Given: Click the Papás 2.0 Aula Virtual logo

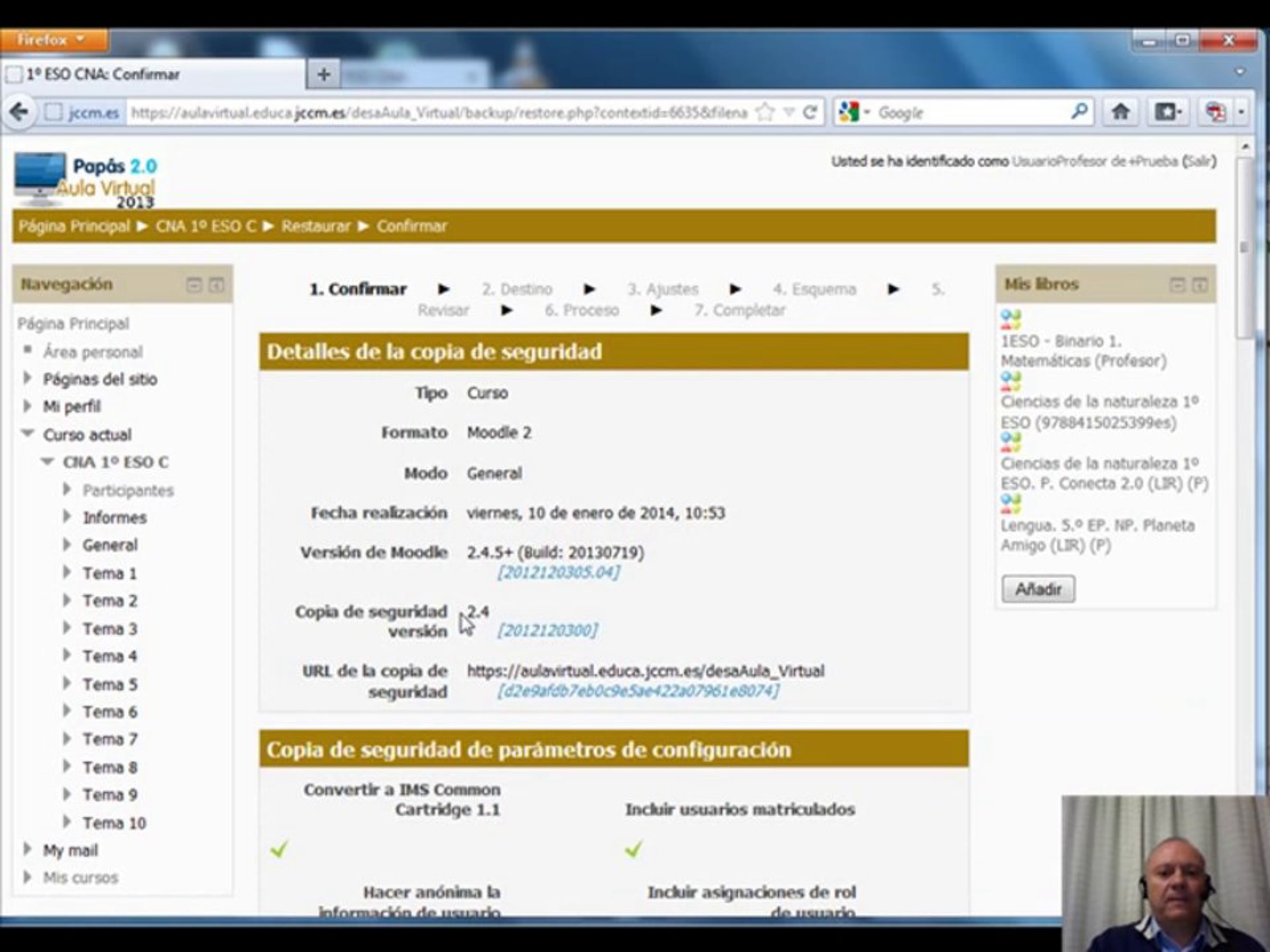Looking at the screenshot, I should point(85,180).
